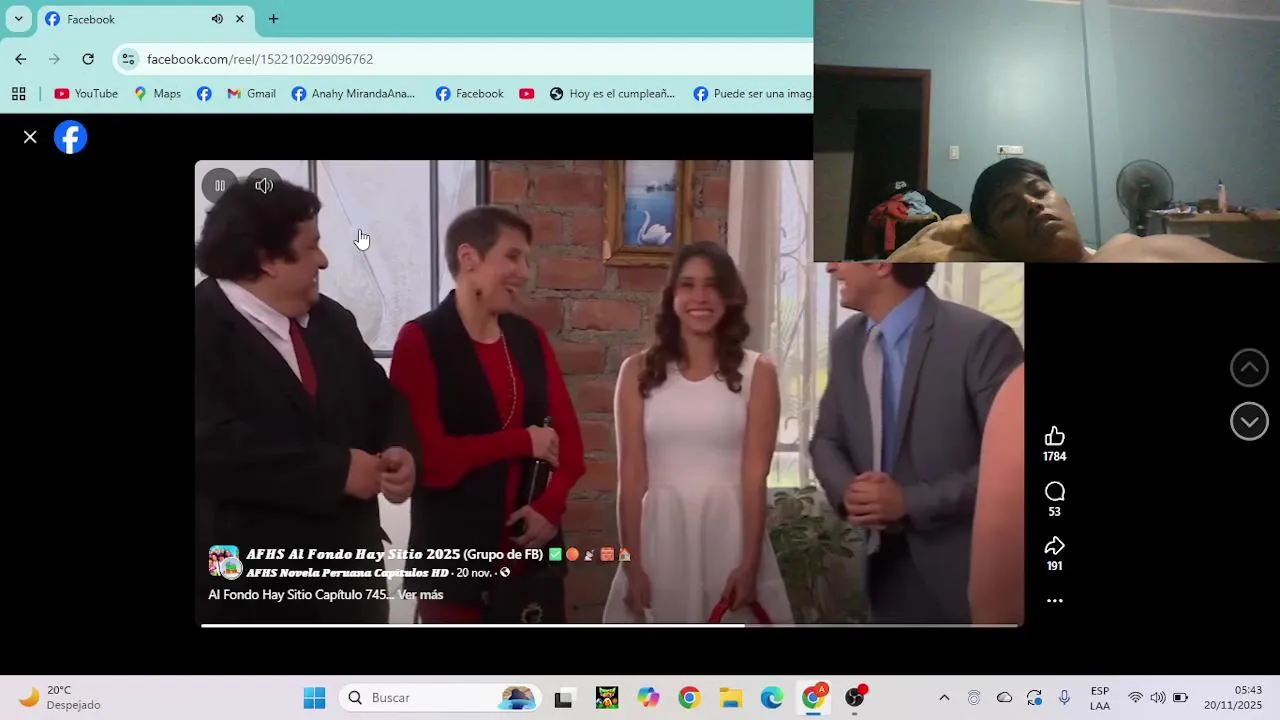This screenshot has width=1280, height=720.
Task: Open OBS Studio from the taskbar
Action: (855, 697)
